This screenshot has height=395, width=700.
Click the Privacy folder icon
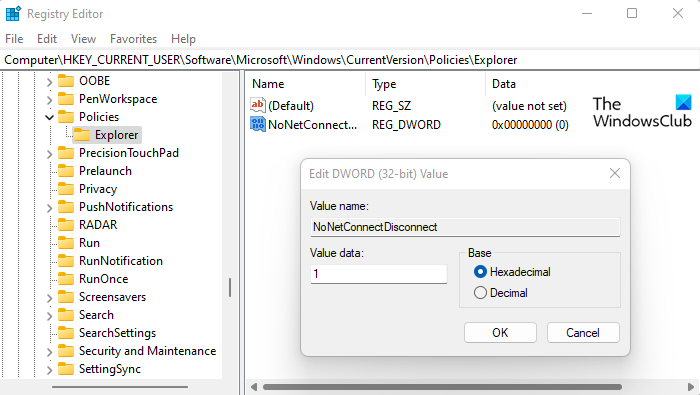66,189
